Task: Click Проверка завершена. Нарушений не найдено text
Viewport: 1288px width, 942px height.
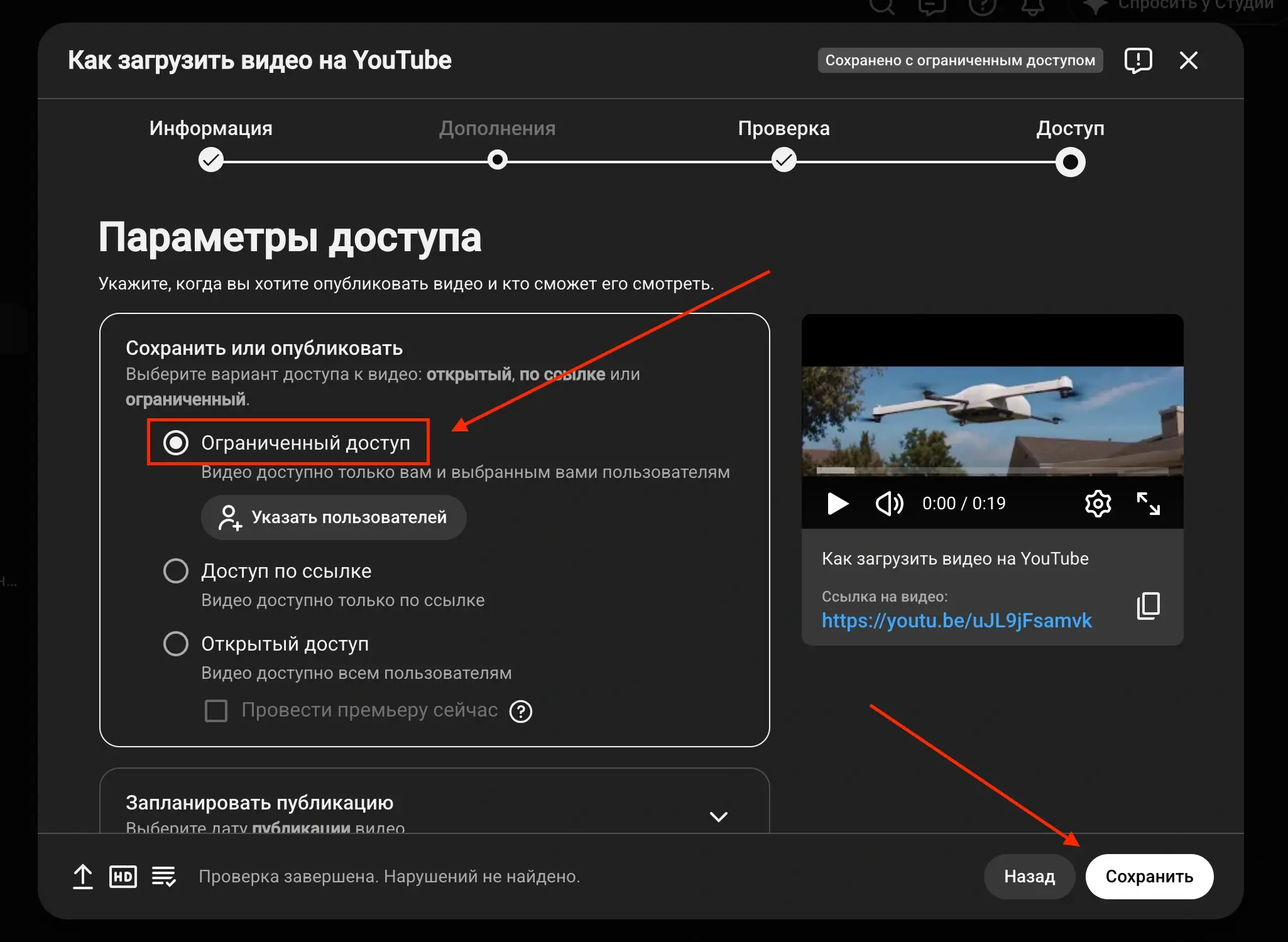Action: pos(390,876)
